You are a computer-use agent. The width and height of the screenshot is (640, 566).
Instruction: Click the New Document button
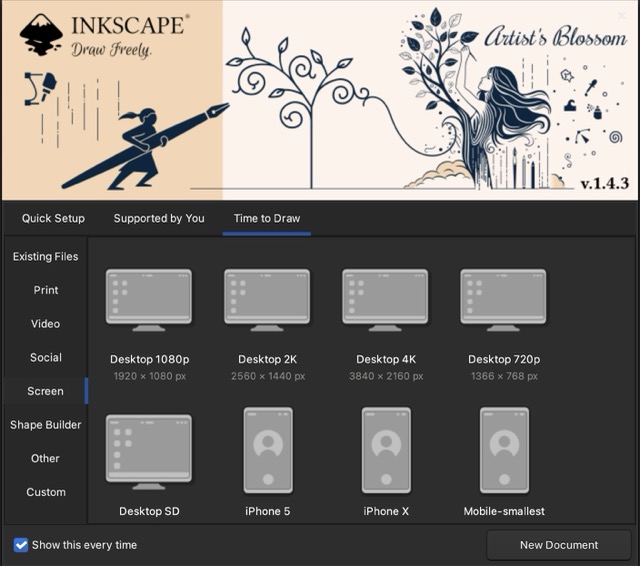tap(559, 545)
